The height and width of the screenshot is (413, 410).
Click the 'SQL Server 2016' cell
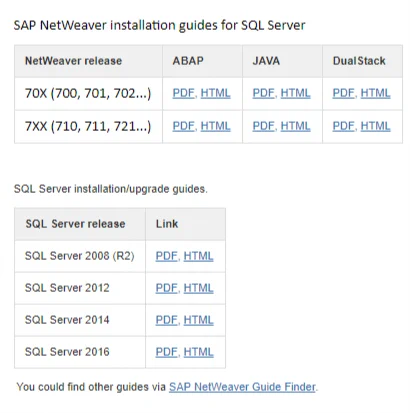pyautogui.click(x=80, y=352)
